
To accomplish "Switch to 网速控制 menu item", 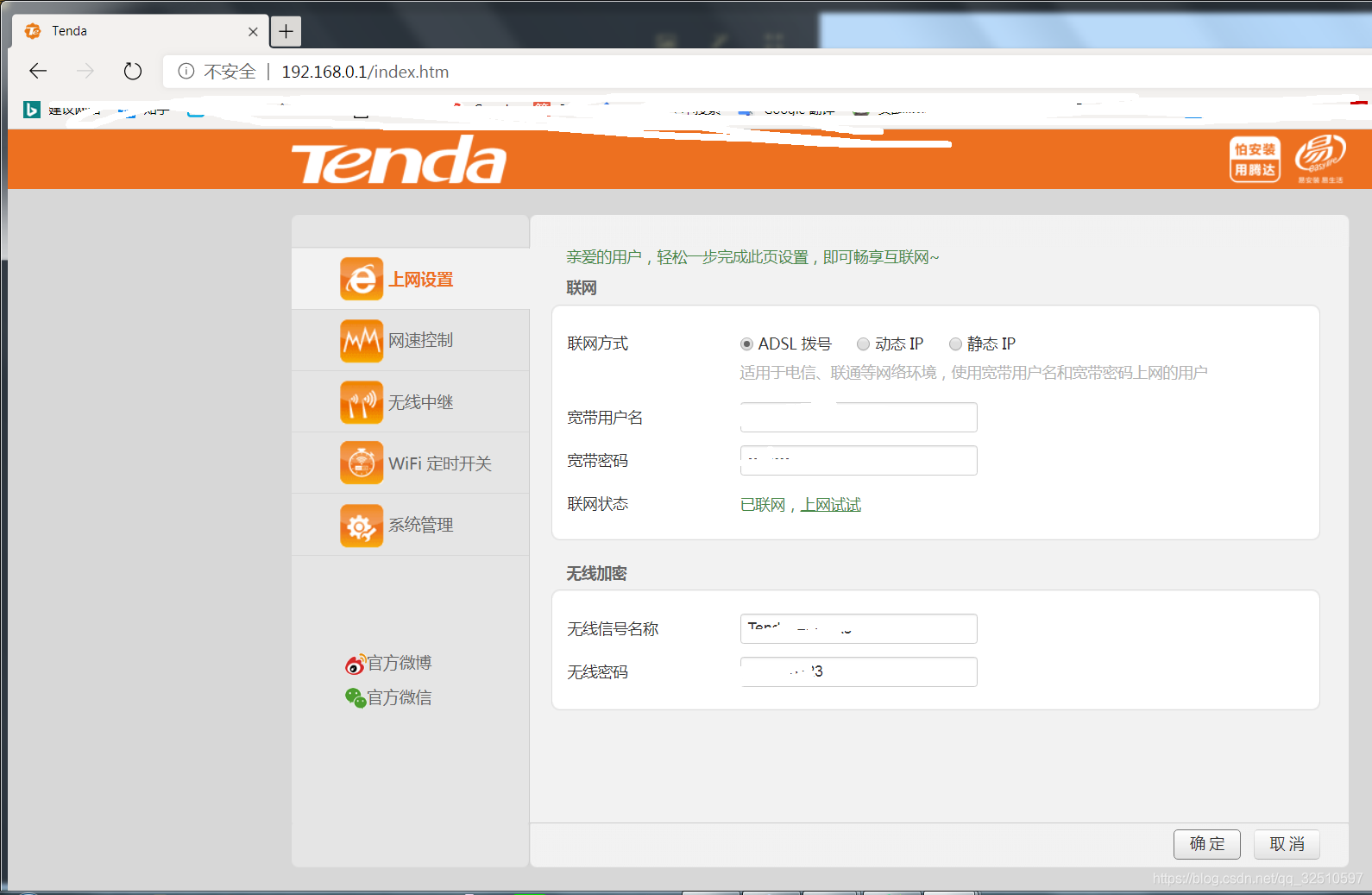I will 411,340.
